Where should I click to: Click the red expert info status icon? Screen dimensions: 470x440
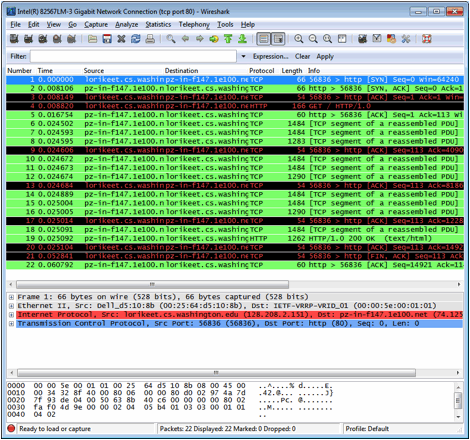tap(11, 428)
